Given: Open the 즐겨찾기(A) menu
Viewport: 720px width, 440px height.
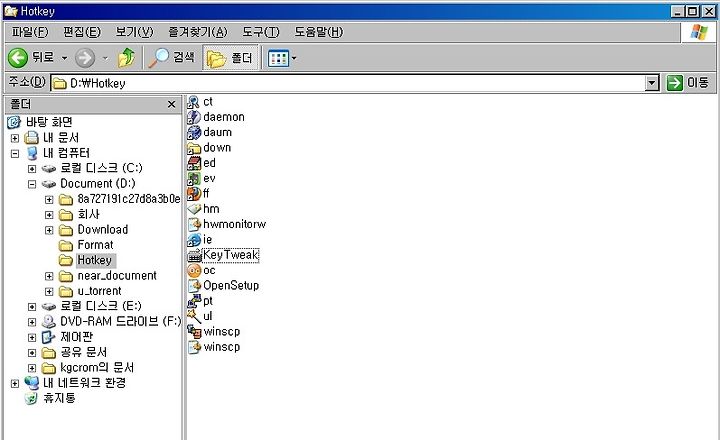Looking at the screenshot, I should click(x=197, y=32).
